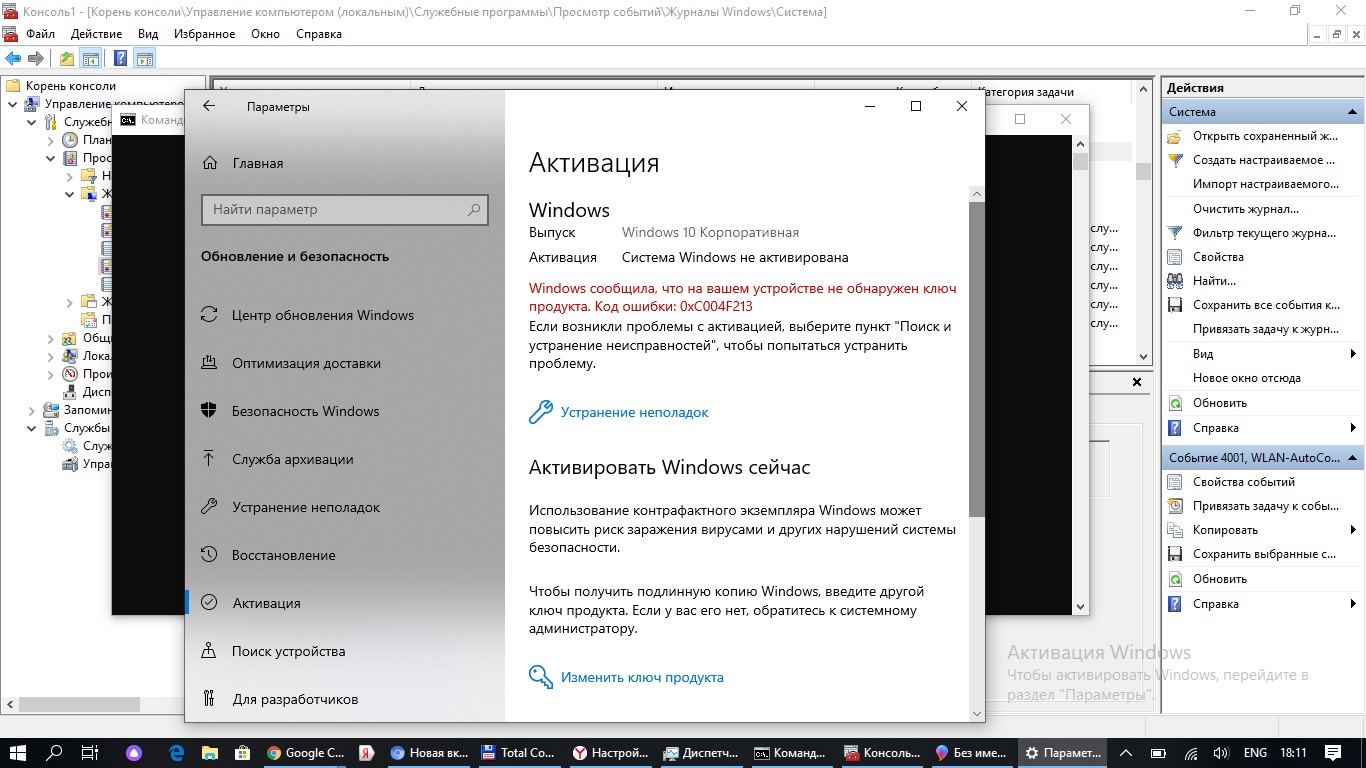Expand Локальные пользователи tree node
Screen dimensions: 1366x768
click(50, 356)
